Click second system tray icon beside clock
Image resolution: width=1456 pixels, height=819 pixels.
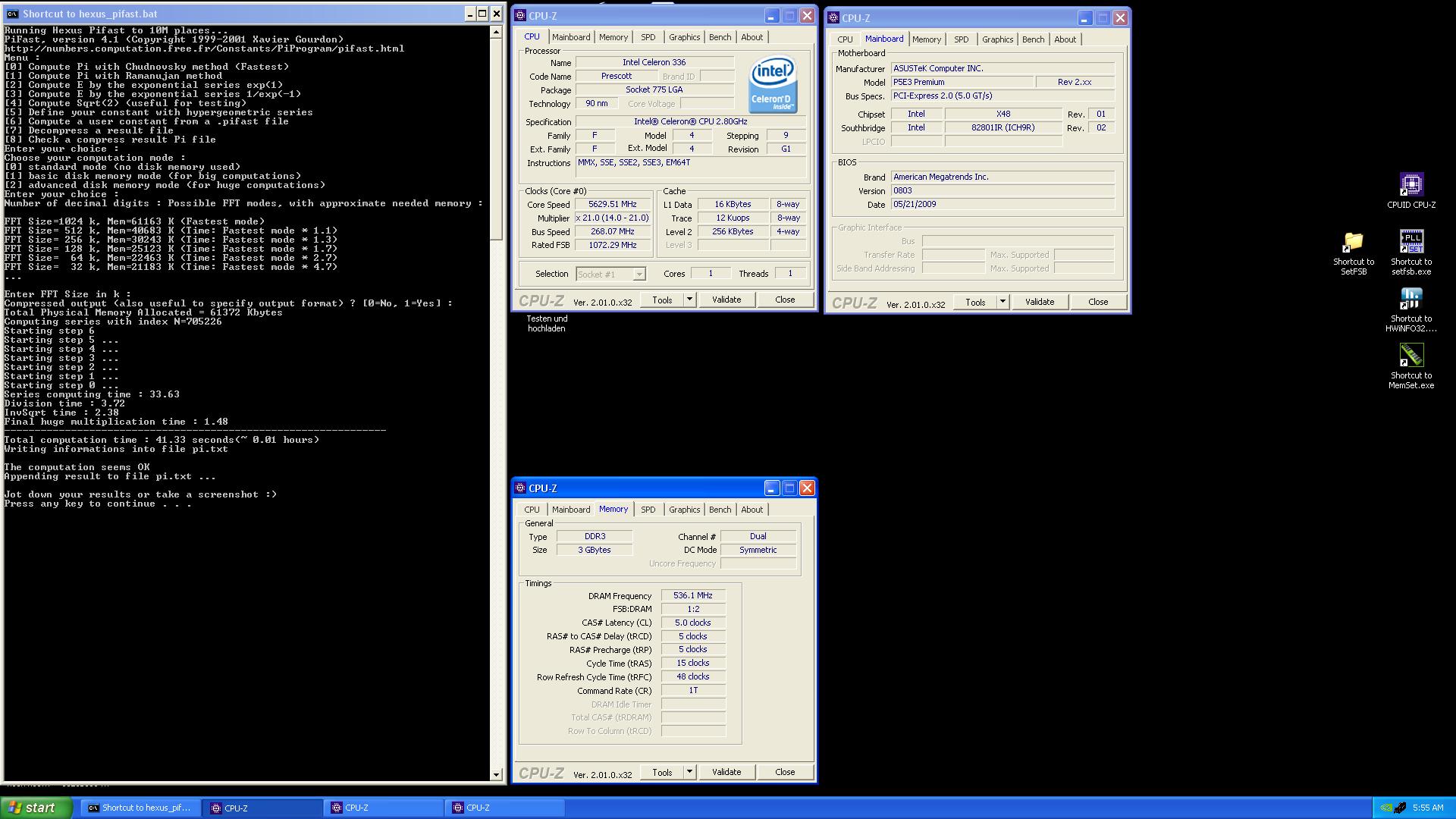(x=1401, y=808)
